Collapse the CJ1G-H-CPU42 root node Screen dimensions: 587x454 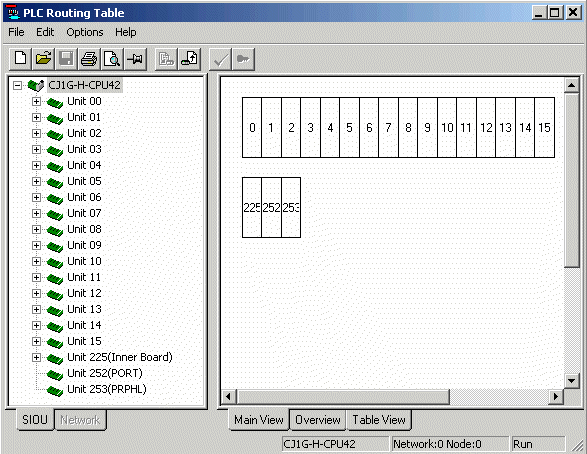17,85
